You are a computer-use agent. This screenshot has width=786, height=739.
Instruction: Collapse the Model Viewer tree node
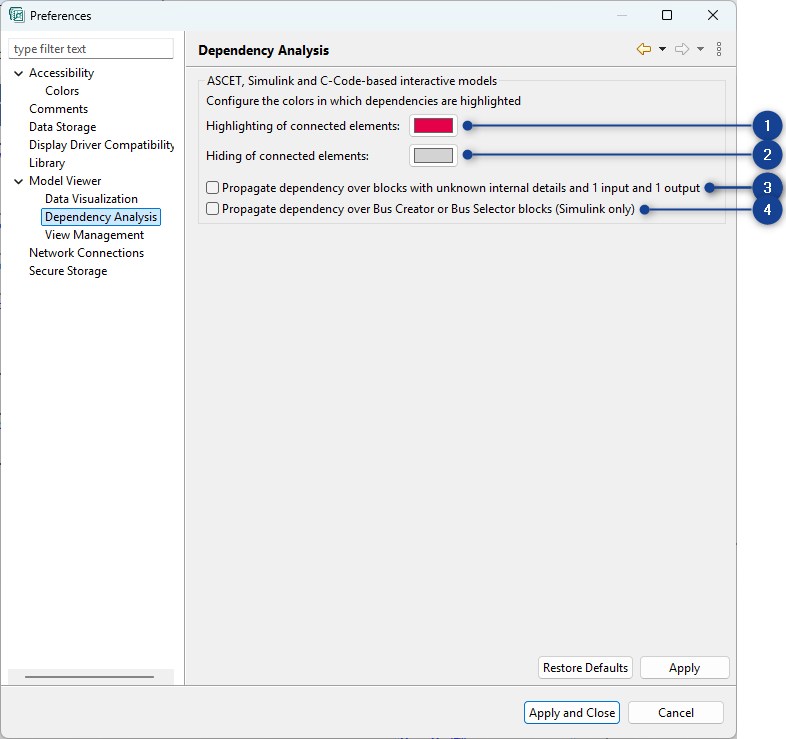19,181
